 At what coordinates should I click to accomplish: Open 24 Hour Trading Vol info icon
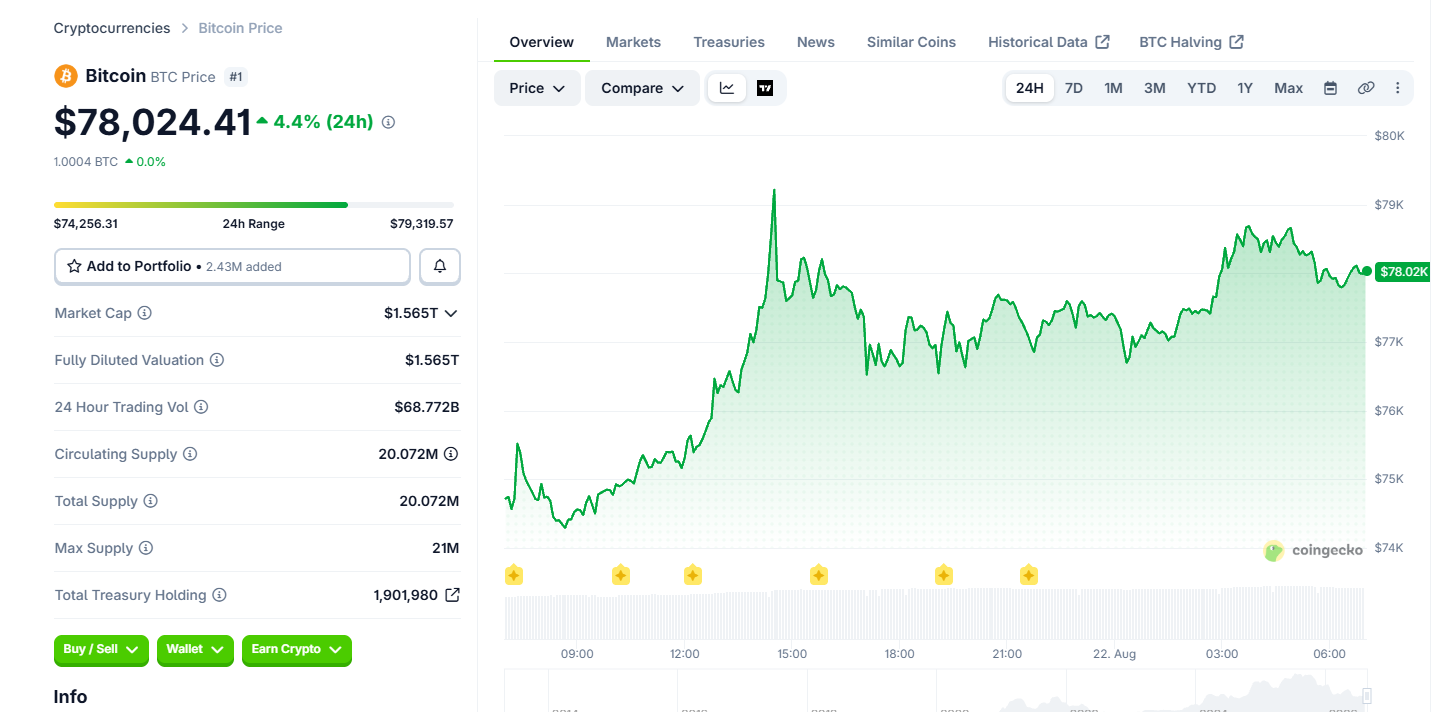coord(201,407)
